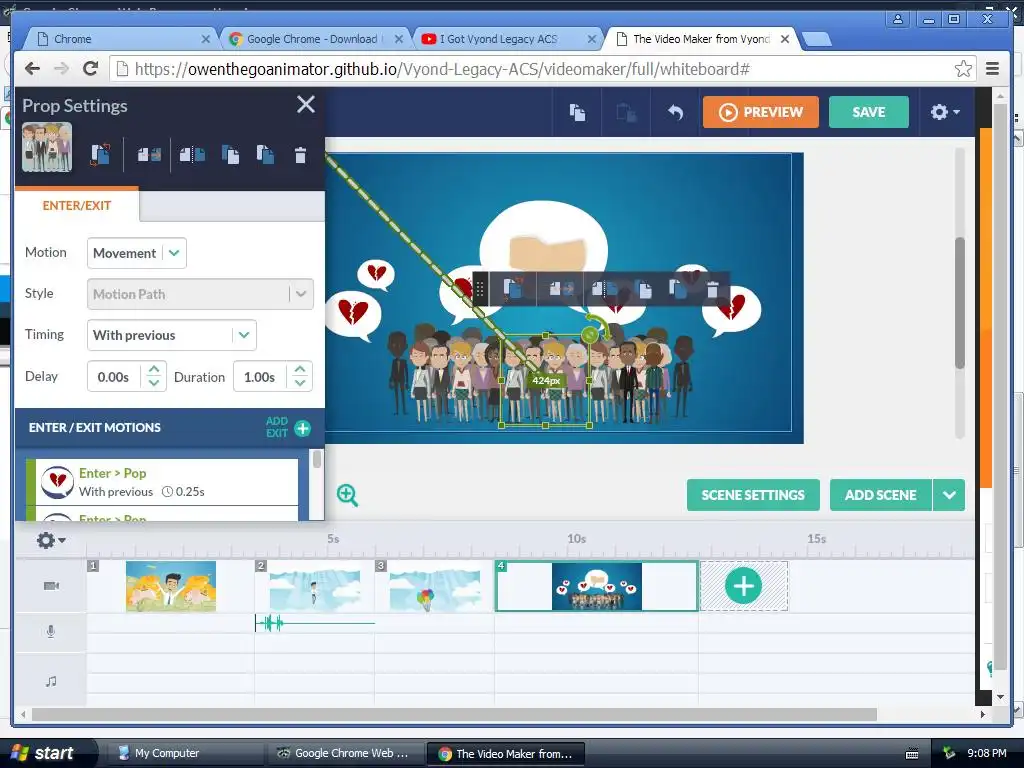This screenshot has width=1024, height=768.
Task: Delete prop using Prop Settings trash icon
Action: click(300, 155)
